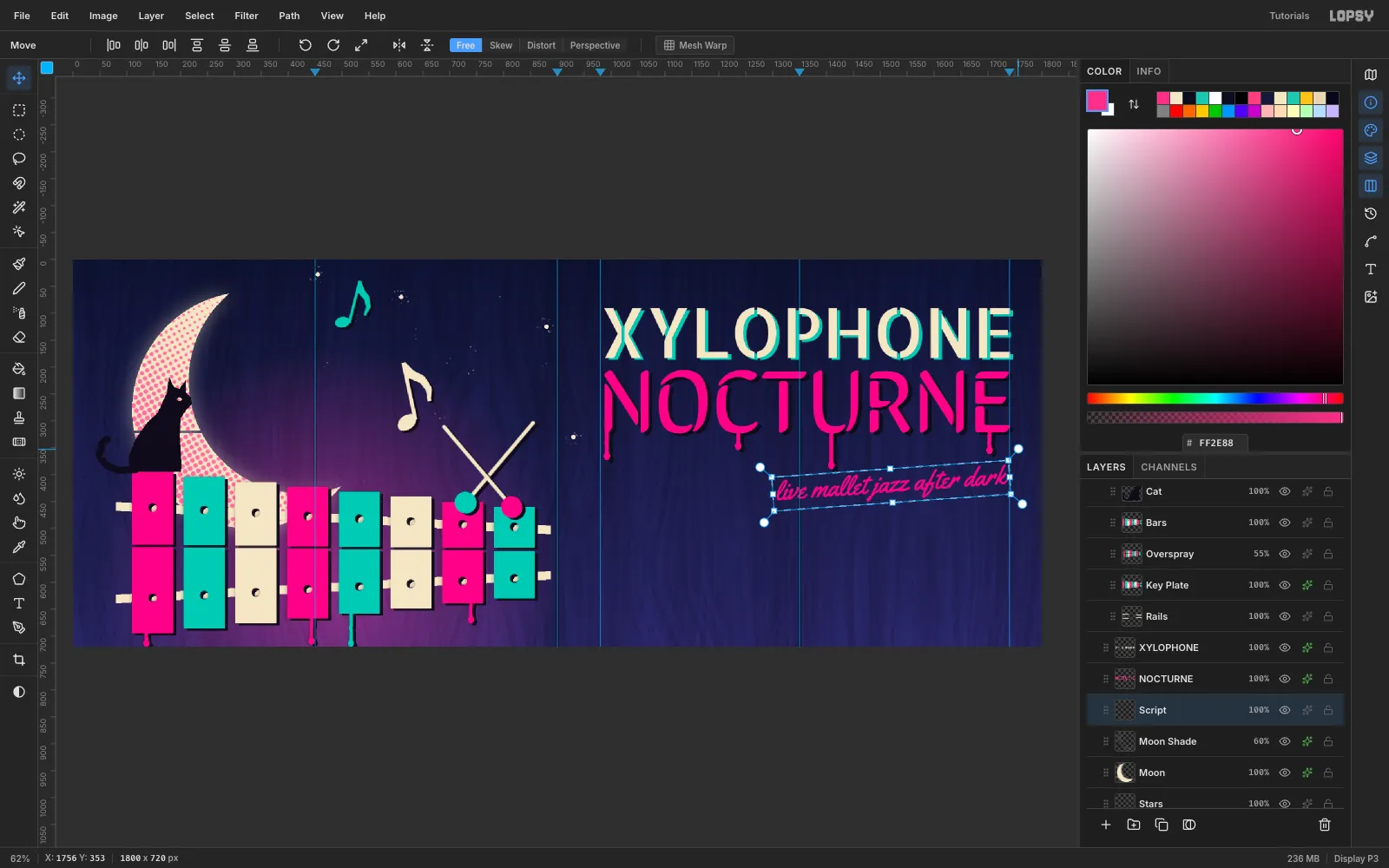The width and height of the screenshot is (1389, 868).
Task: Edit the hex color field FF2E88
Action: point(1215,443)
